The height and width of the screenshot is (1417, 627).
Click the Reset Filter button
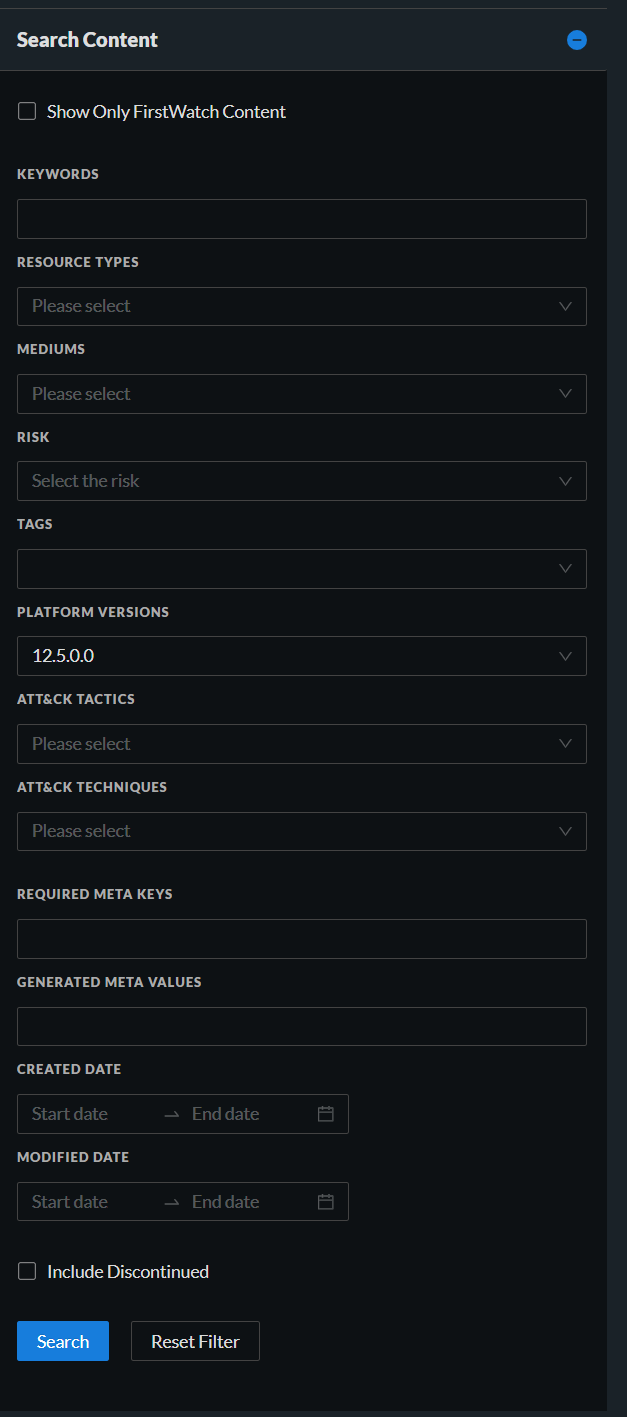[195, 1342]
